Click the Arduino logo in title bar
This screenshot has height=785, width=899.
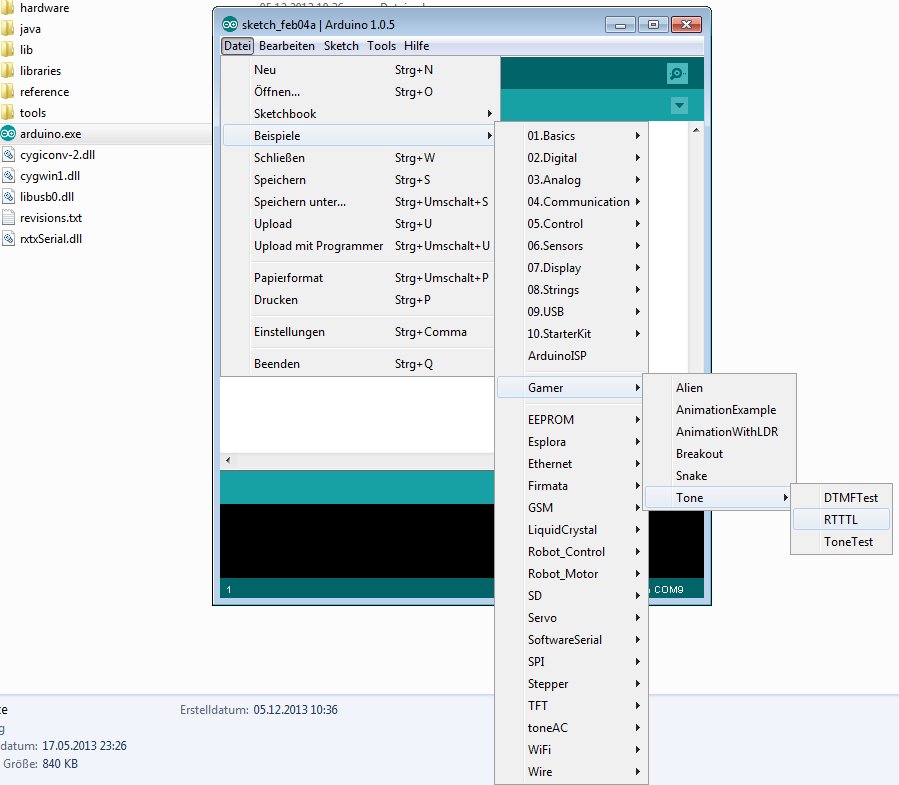(x=230, y=25)
